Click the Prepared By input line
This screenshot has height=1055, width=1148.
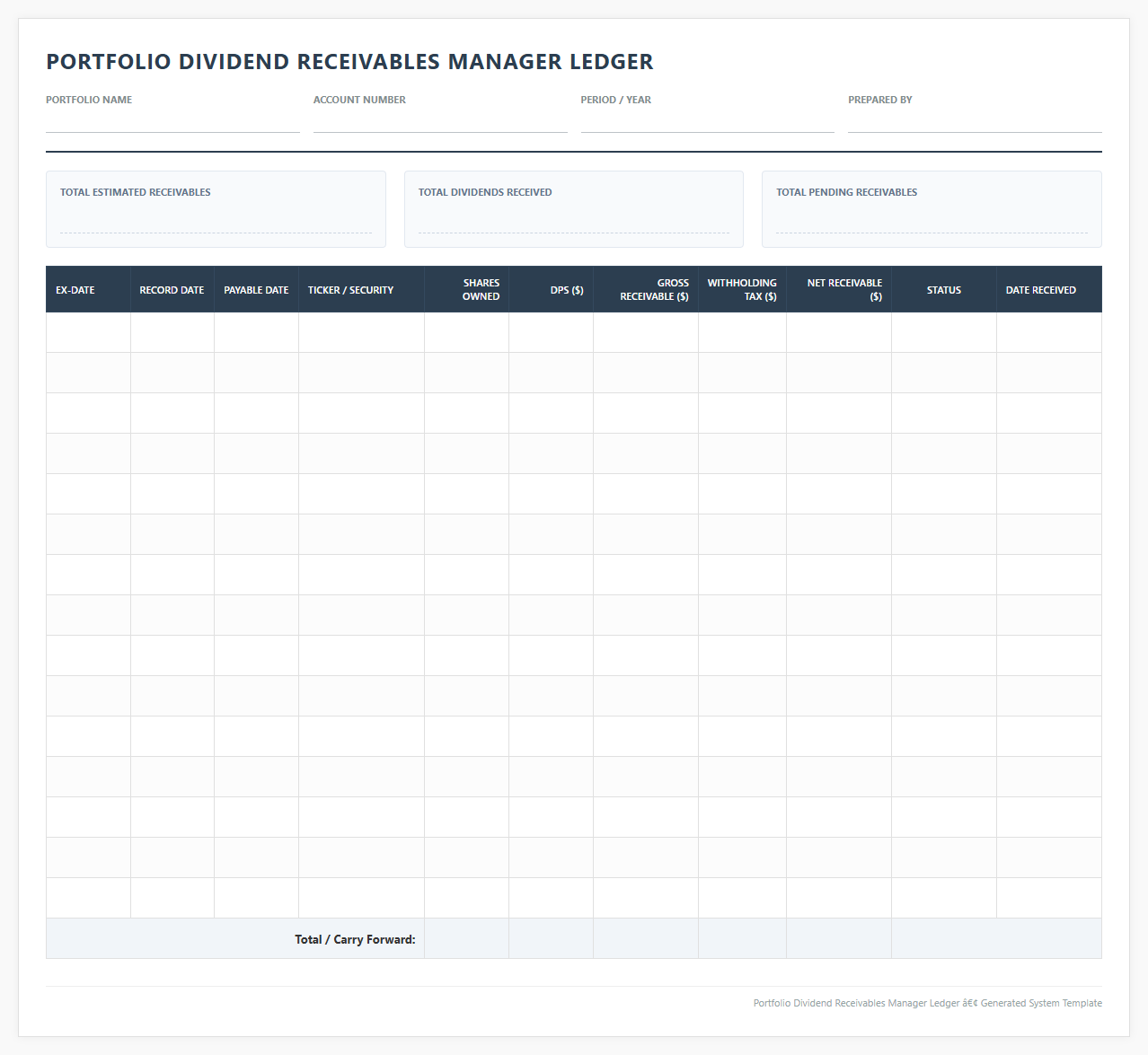tap(975, 122)
